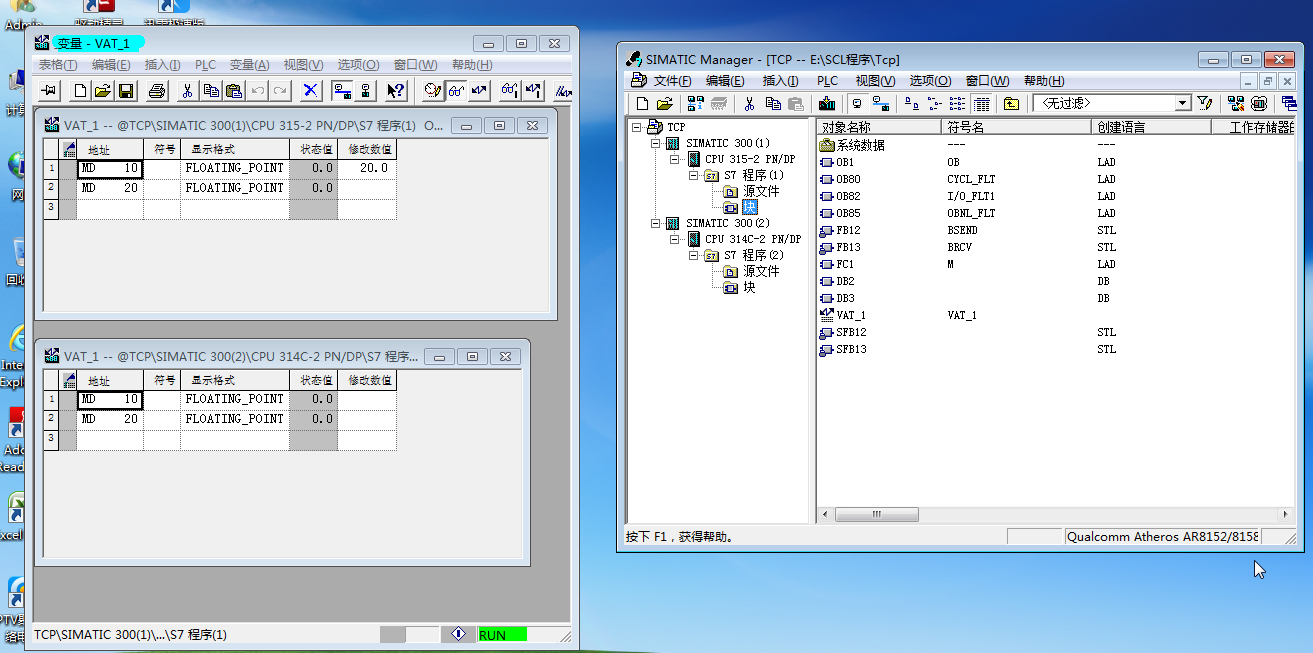
Task: Click Up One Level folder icon
Action: click(x=1011, y=103)
